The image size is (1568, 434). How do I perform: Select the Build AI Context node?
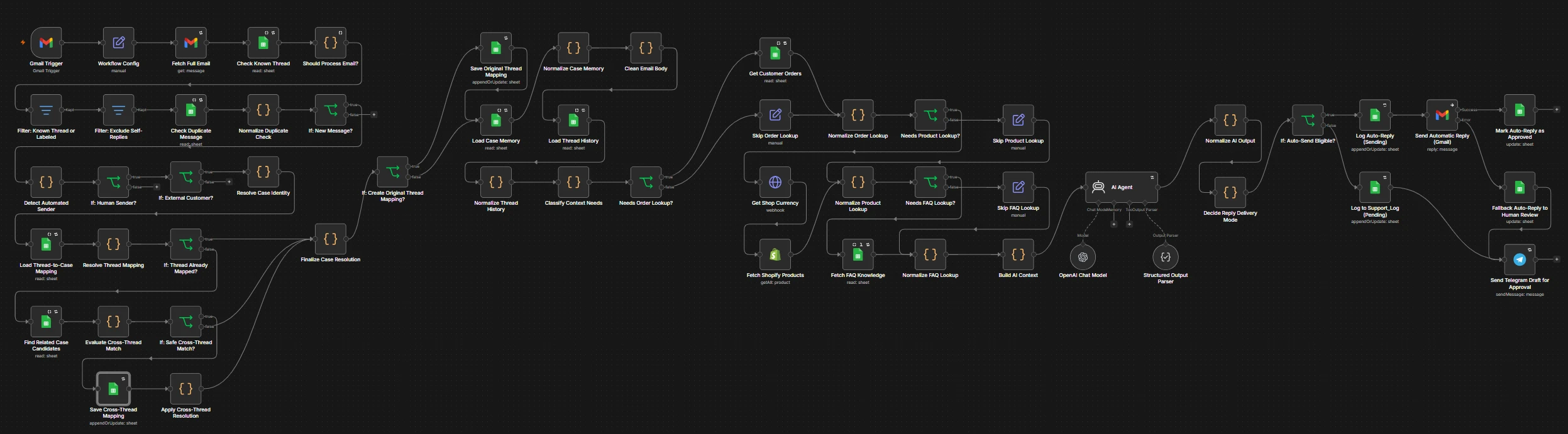click(x=1018, y=254)
